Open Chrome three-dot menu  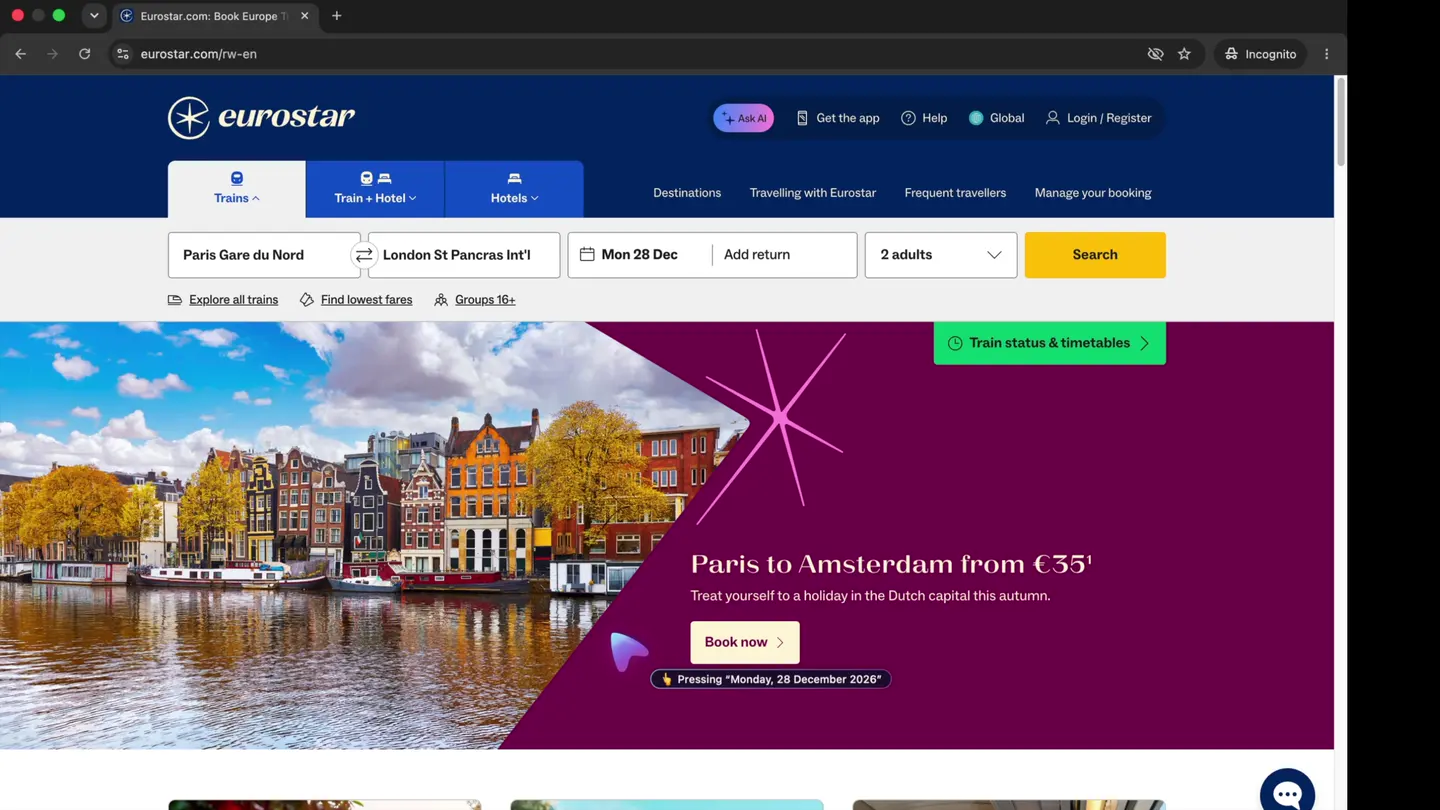(x=1327, y=54)
